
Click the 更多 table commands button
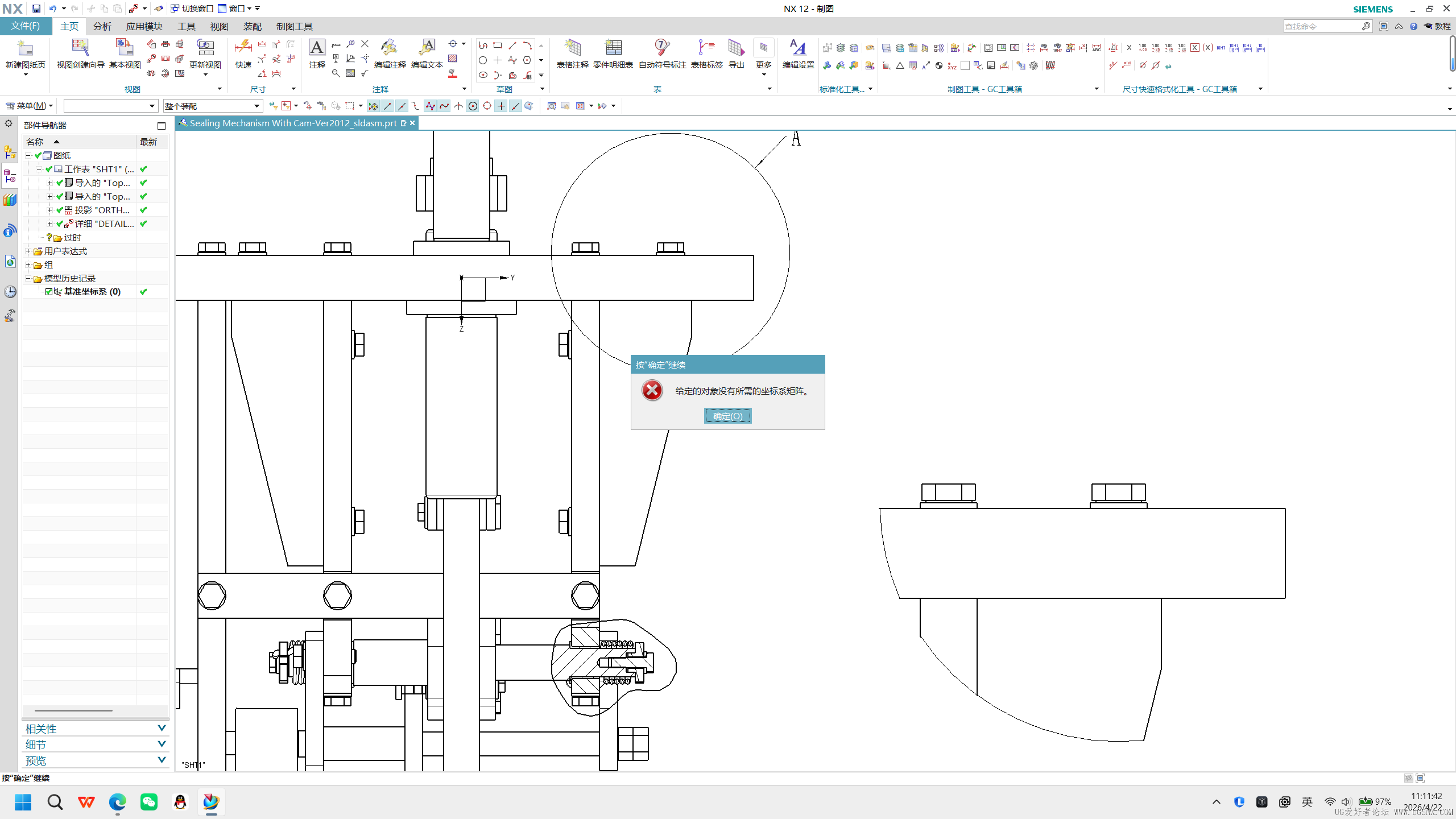coord(764,57)
